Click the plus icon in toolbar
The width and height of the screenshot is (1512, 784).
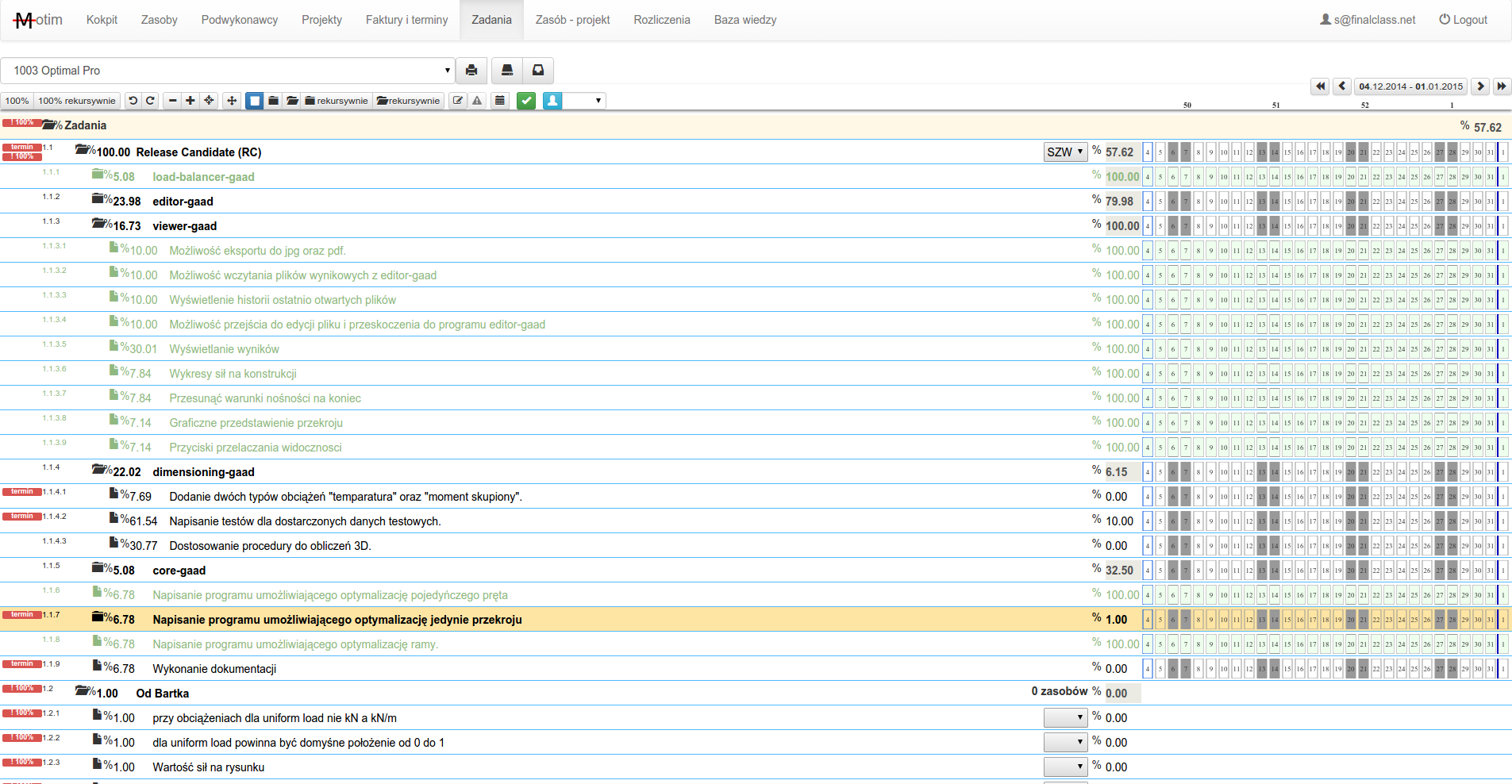(x=190, y=101)
